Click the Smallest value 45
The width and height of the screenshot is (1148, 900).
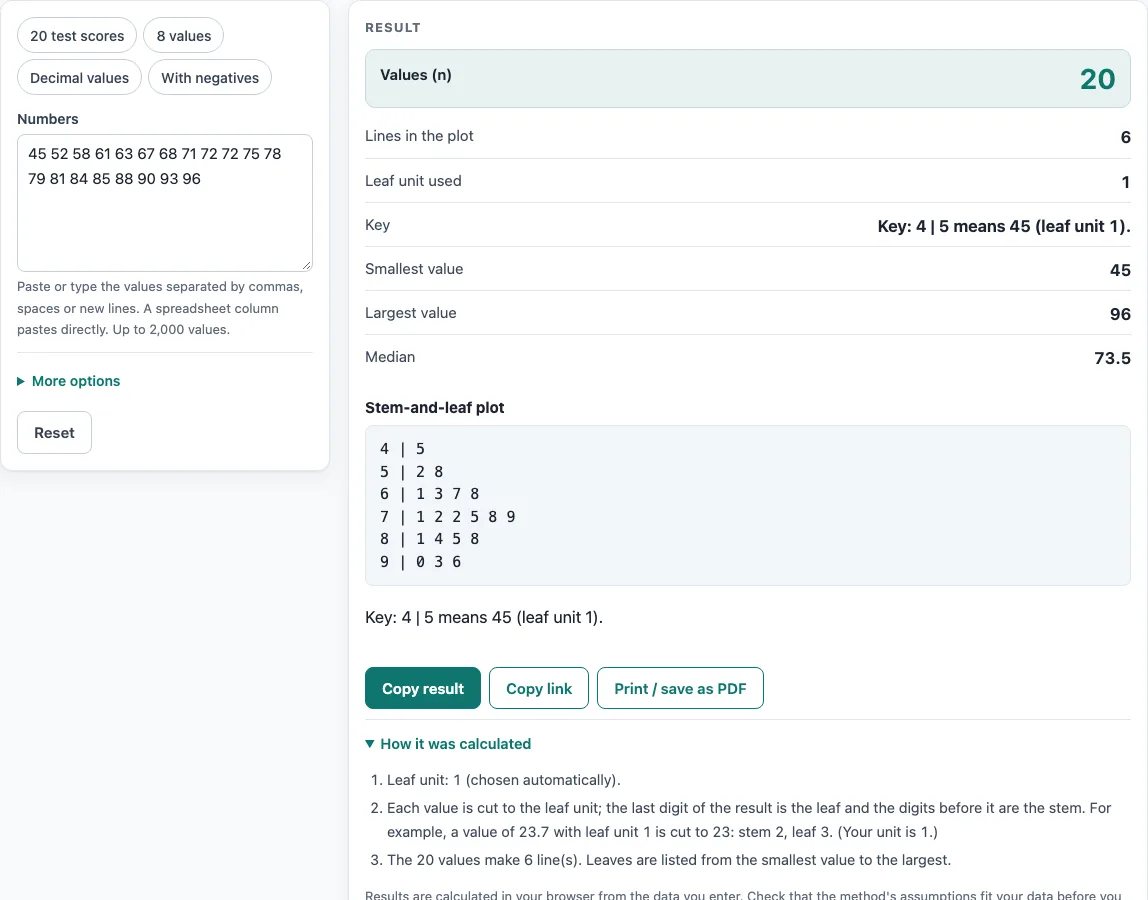pyautogui.click(x=1120, y=270)
